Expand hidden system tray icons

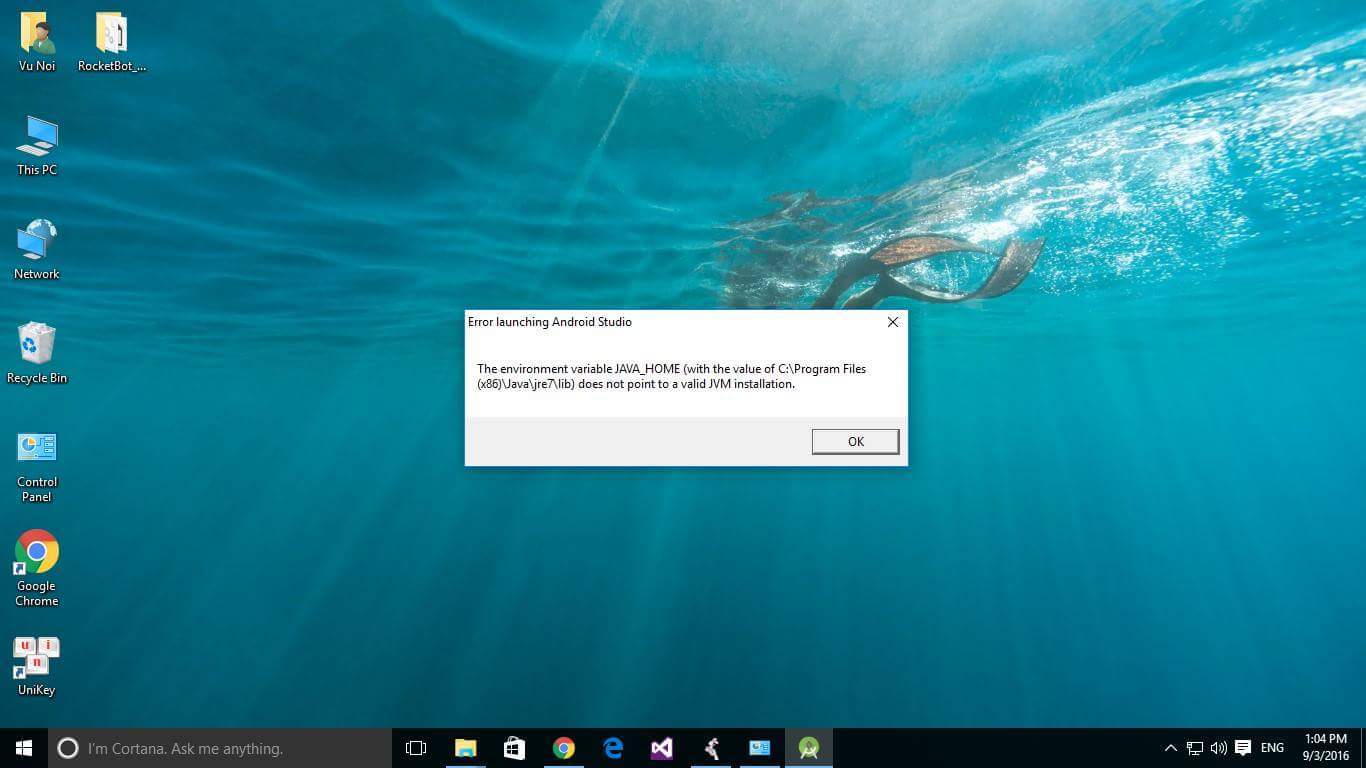(1170, 748)
